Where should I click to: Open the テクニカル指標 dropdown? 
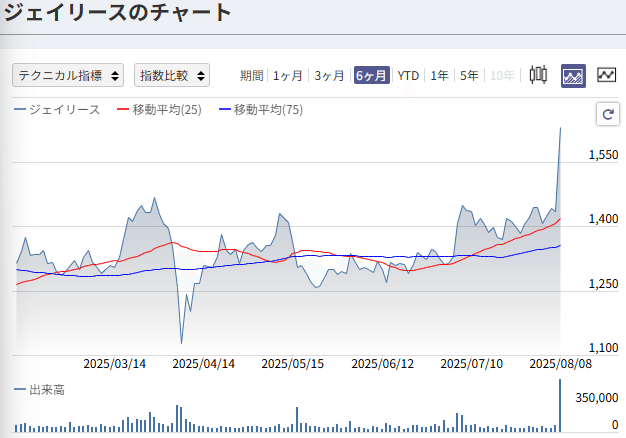click(x=68, y=75)
